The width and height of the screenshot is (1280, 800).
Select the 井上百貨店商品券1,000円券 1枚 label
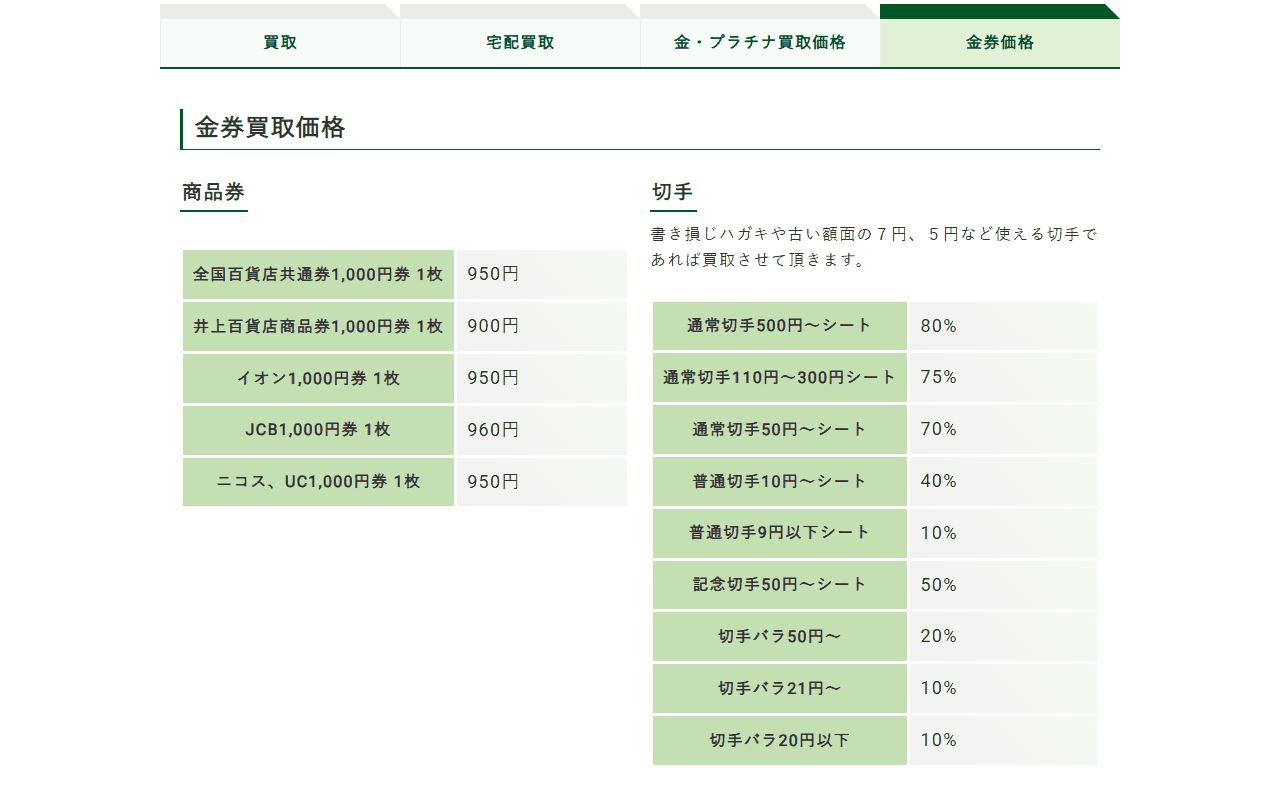coord(318,326)
